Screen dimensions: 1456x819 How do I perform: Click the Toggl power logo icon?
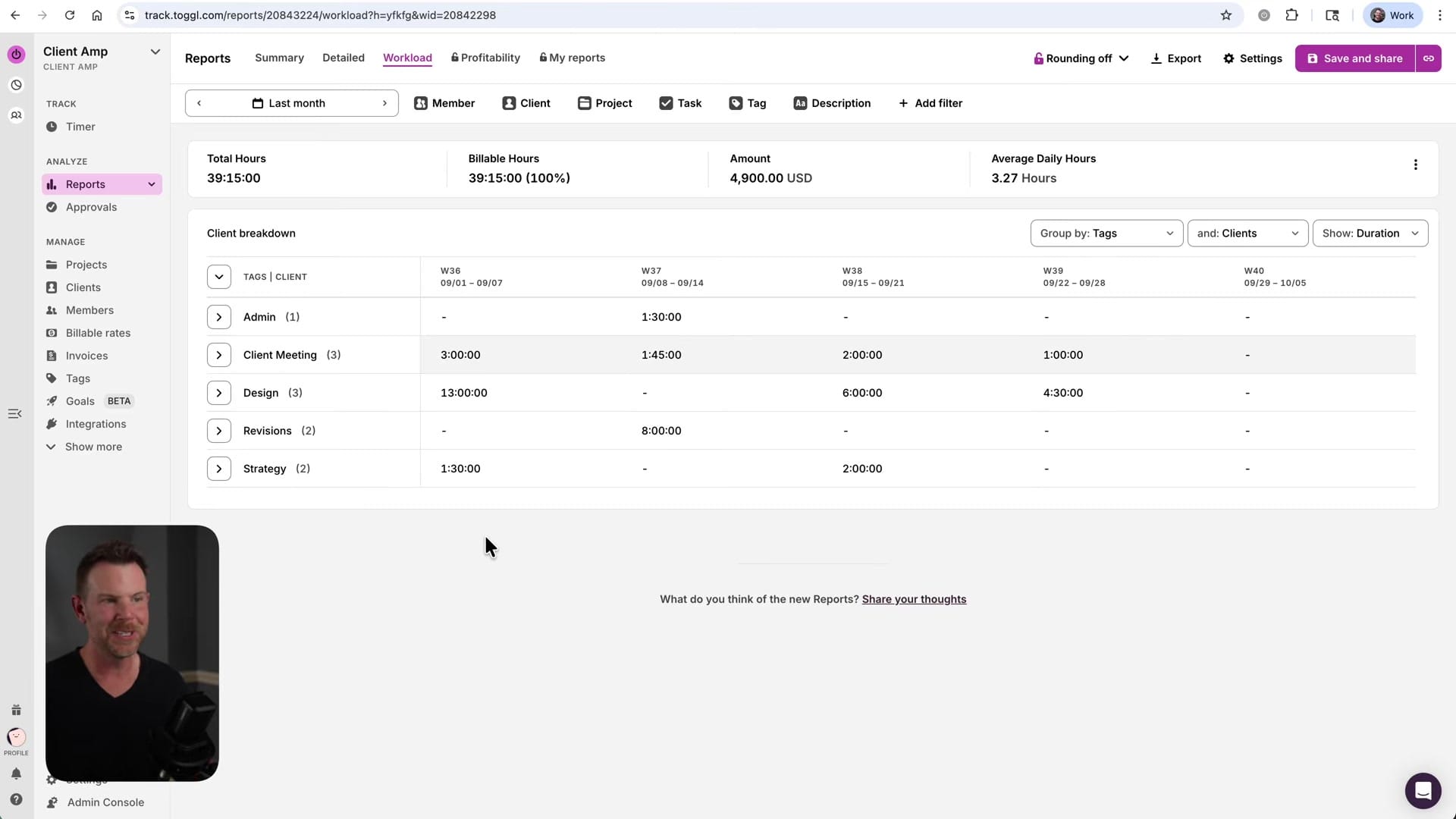[x=16, y=55]
